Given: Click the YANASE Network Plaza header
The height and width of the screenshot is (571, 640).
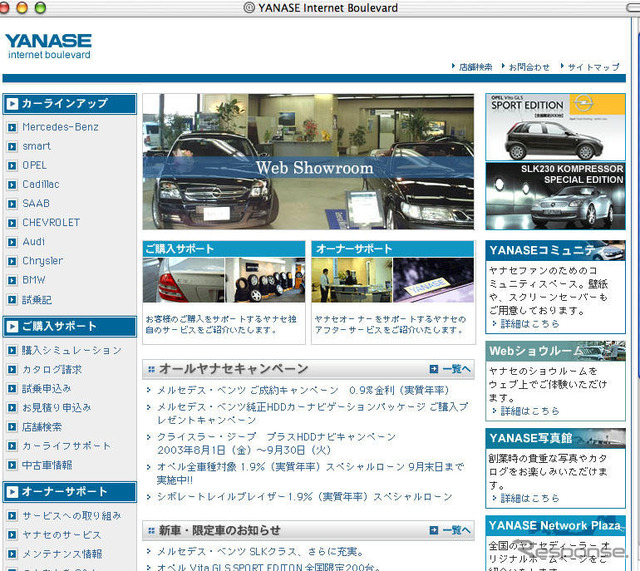Looking at the screenshot, I should (555, 526).
